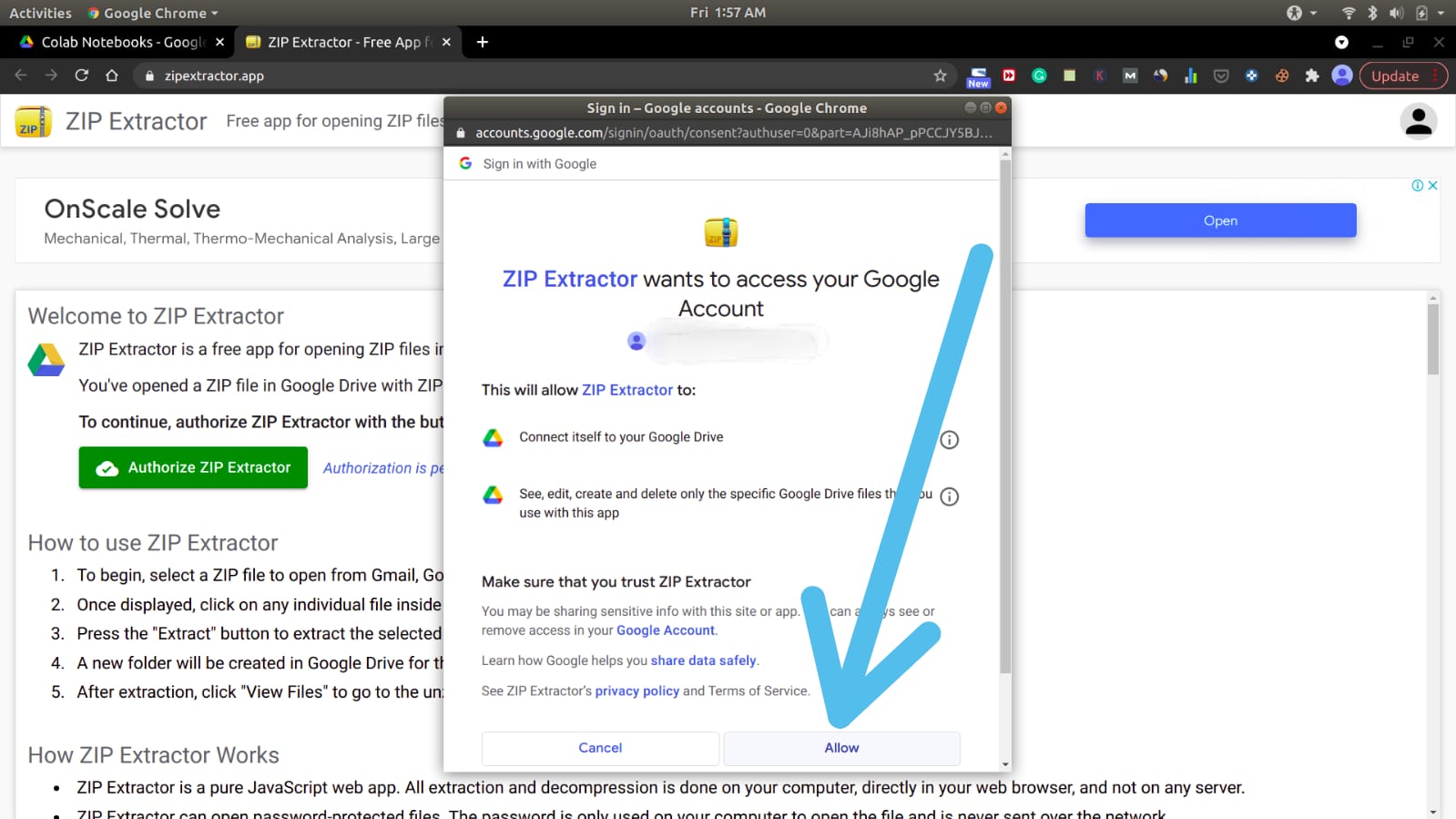Image resolution: width=1456 pixels, height=819 pixels.
Task: Click the K extension icon
Action: click(x=1099, y=76)
